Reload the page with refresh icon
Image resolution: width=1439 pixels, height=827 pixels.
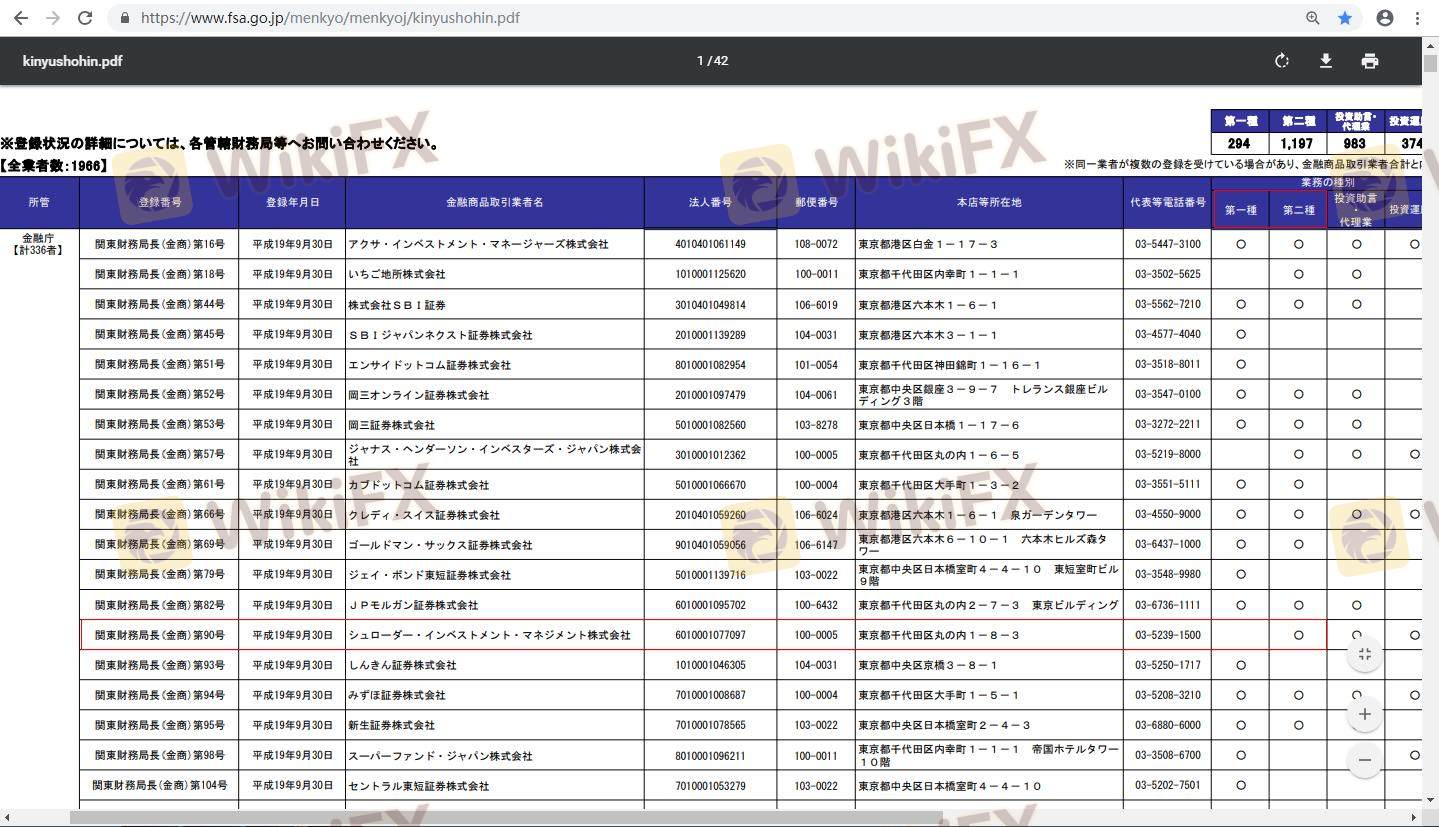86,18
